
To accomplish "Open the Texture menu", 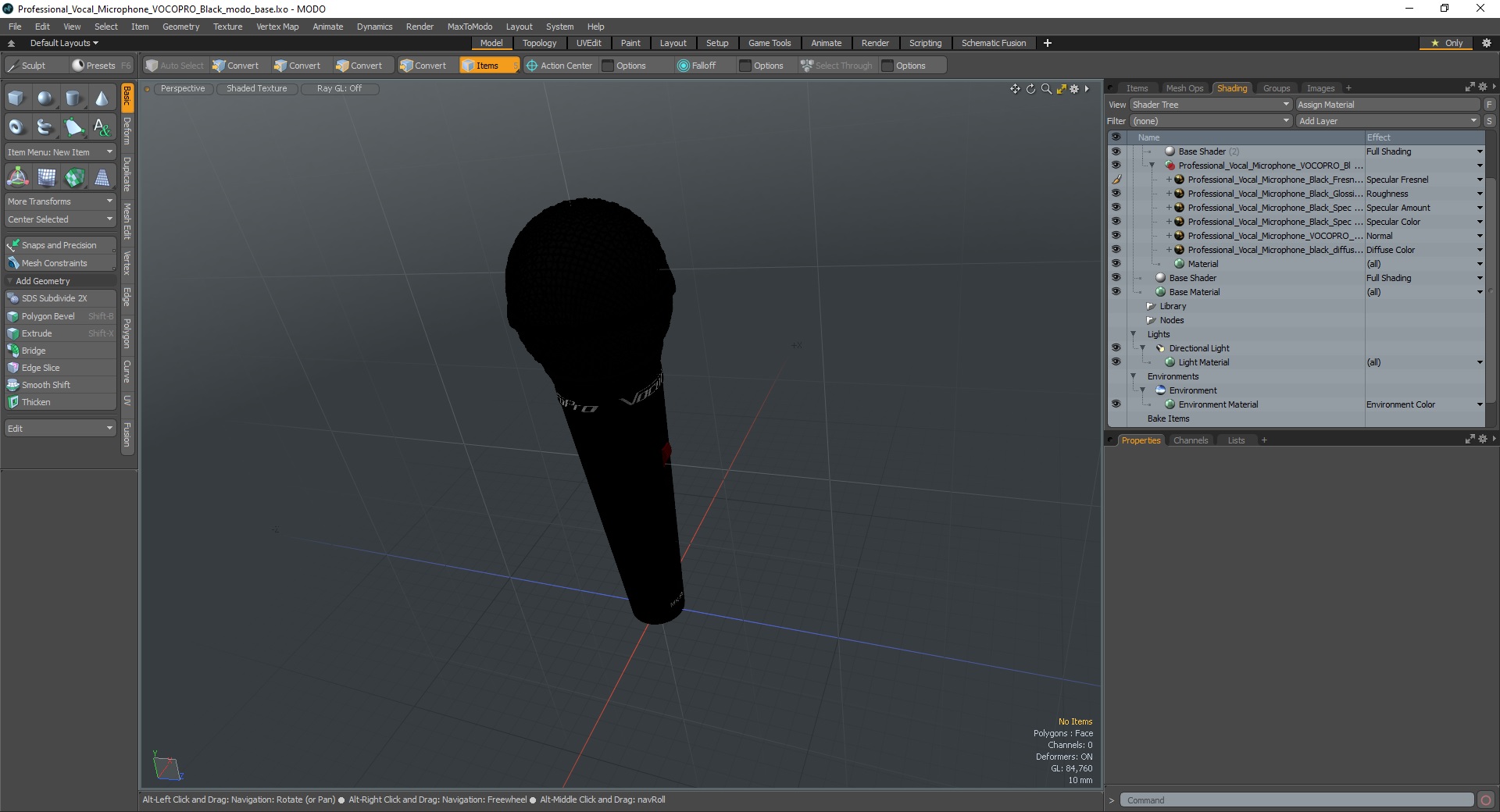I will (227, 27).
